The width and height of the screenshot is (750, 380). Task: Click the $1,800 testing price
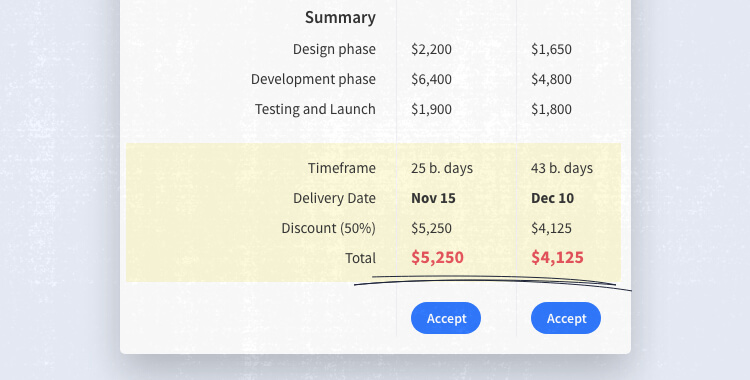pyautogui.click(x=551, y=110)
